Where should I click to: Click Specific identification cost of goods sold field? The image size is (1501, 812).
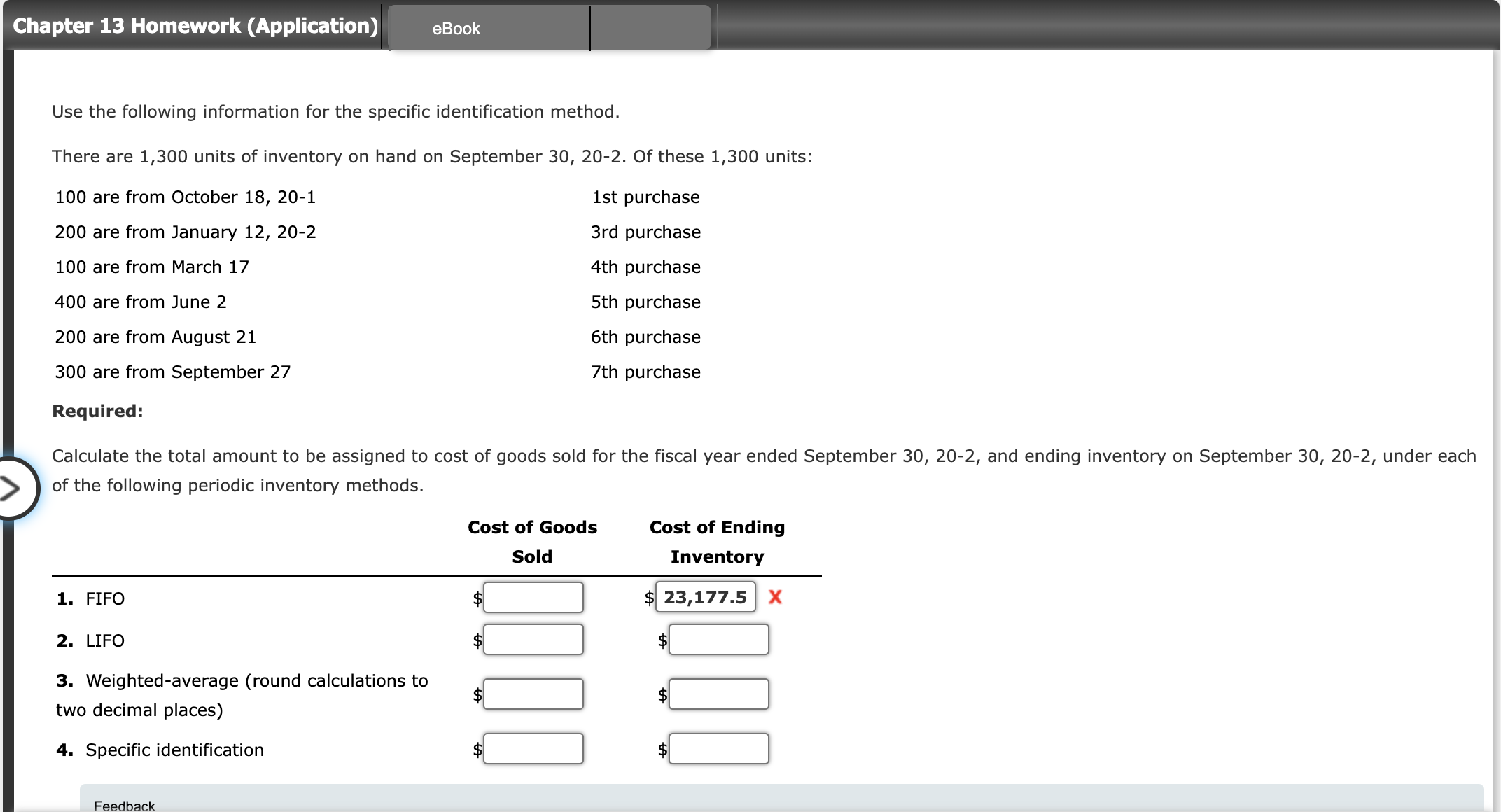point(533,749)
